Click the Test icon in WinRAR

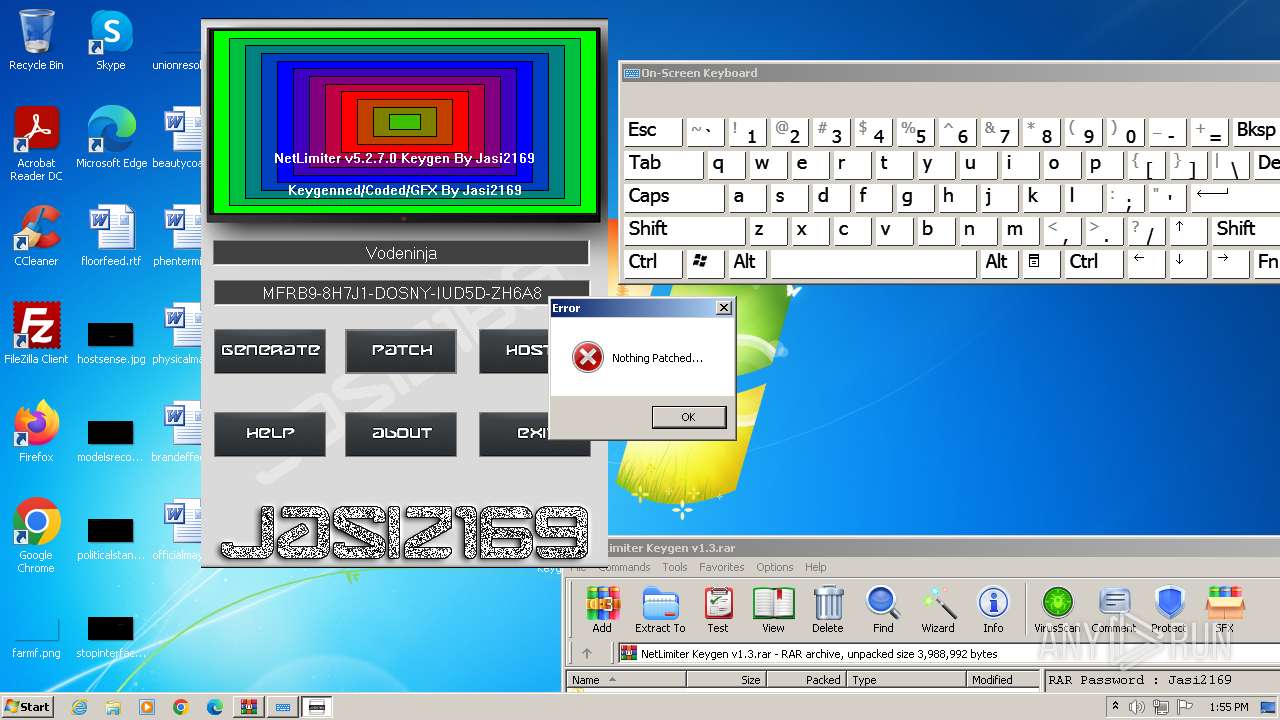tap(718, 609)
